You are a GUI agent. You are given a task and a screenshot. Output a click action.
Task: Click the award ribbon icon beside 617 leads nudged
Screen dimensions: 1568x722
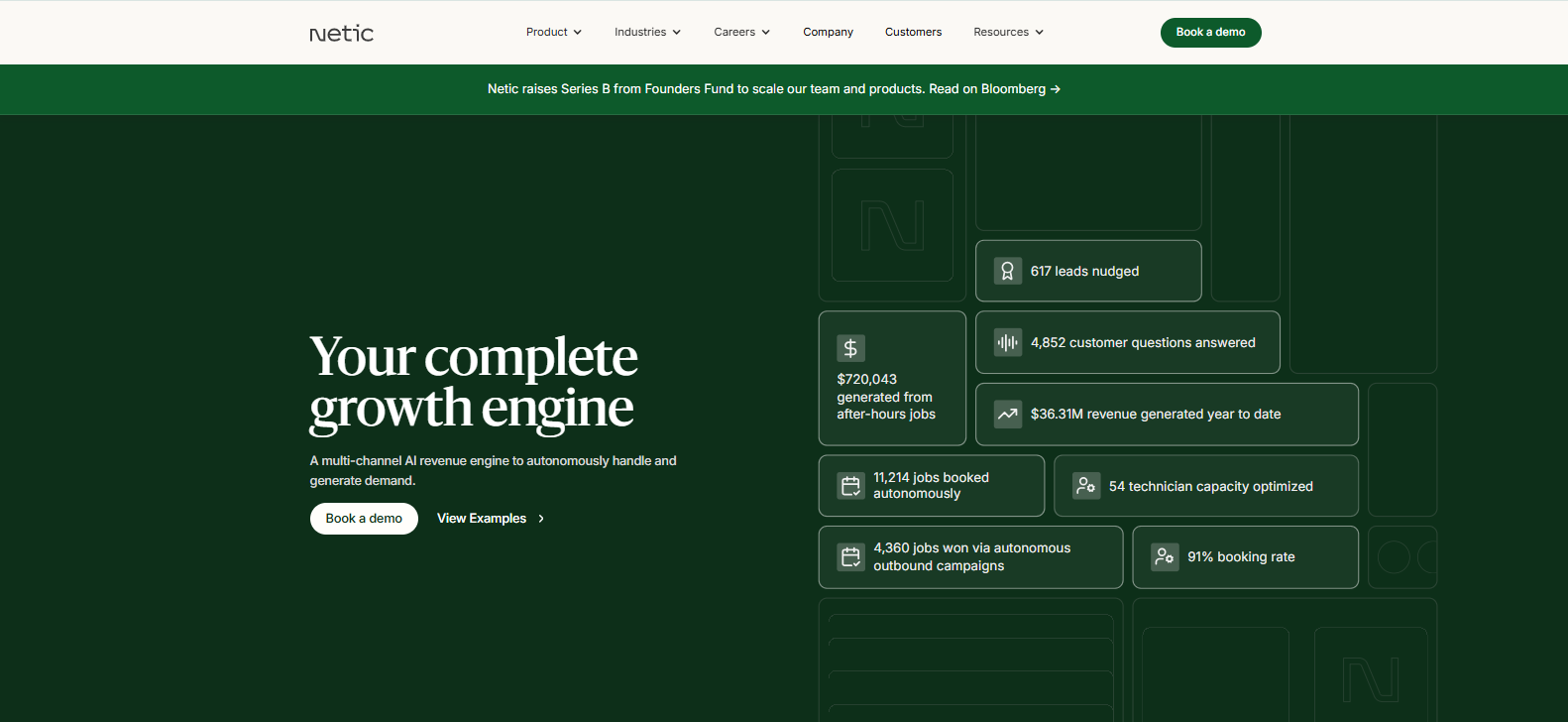(x=1007, y=271)
